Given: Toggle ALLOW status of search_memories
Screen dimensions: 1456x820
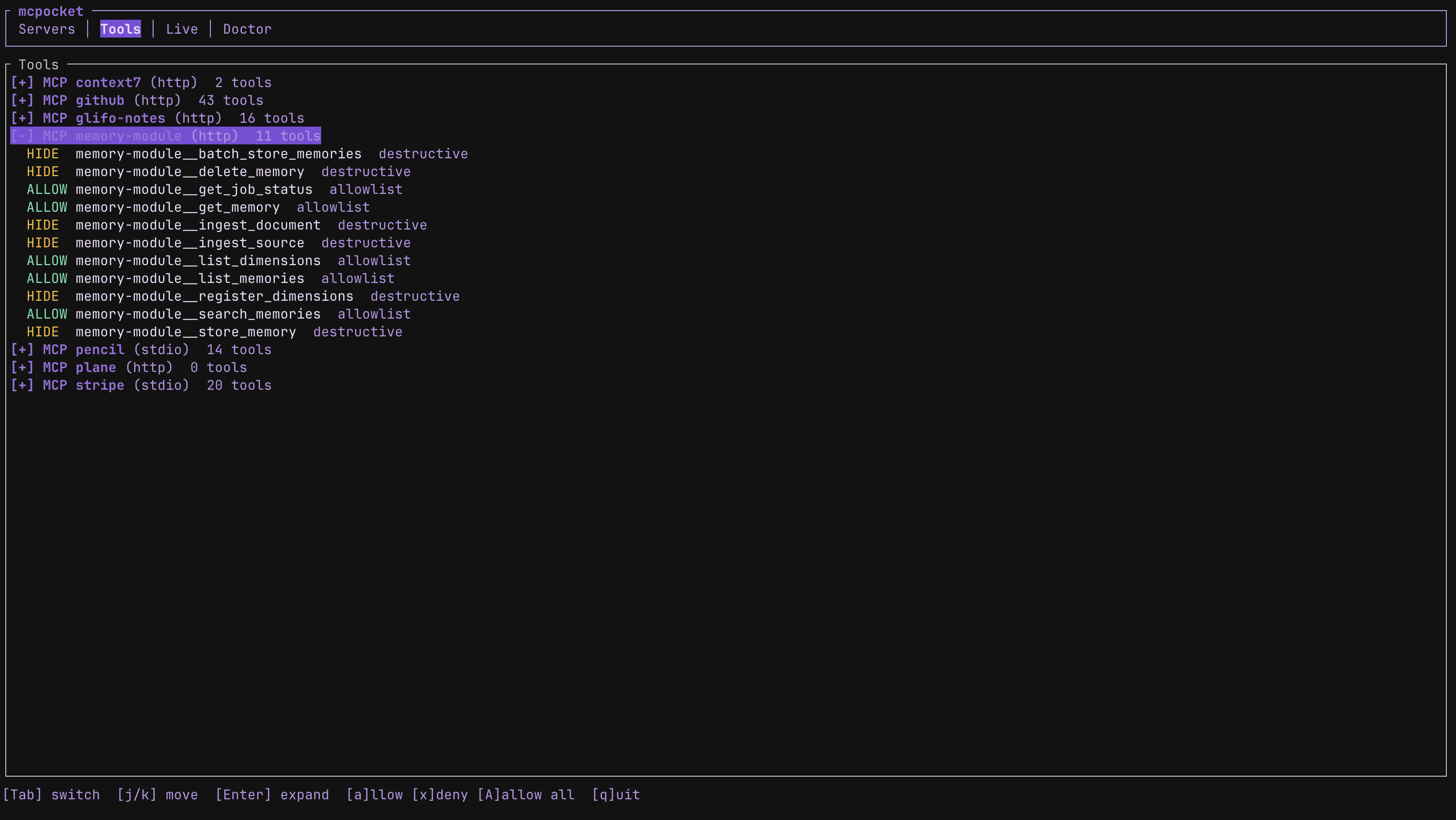Looking at the screenshot, I should [47, 314].
